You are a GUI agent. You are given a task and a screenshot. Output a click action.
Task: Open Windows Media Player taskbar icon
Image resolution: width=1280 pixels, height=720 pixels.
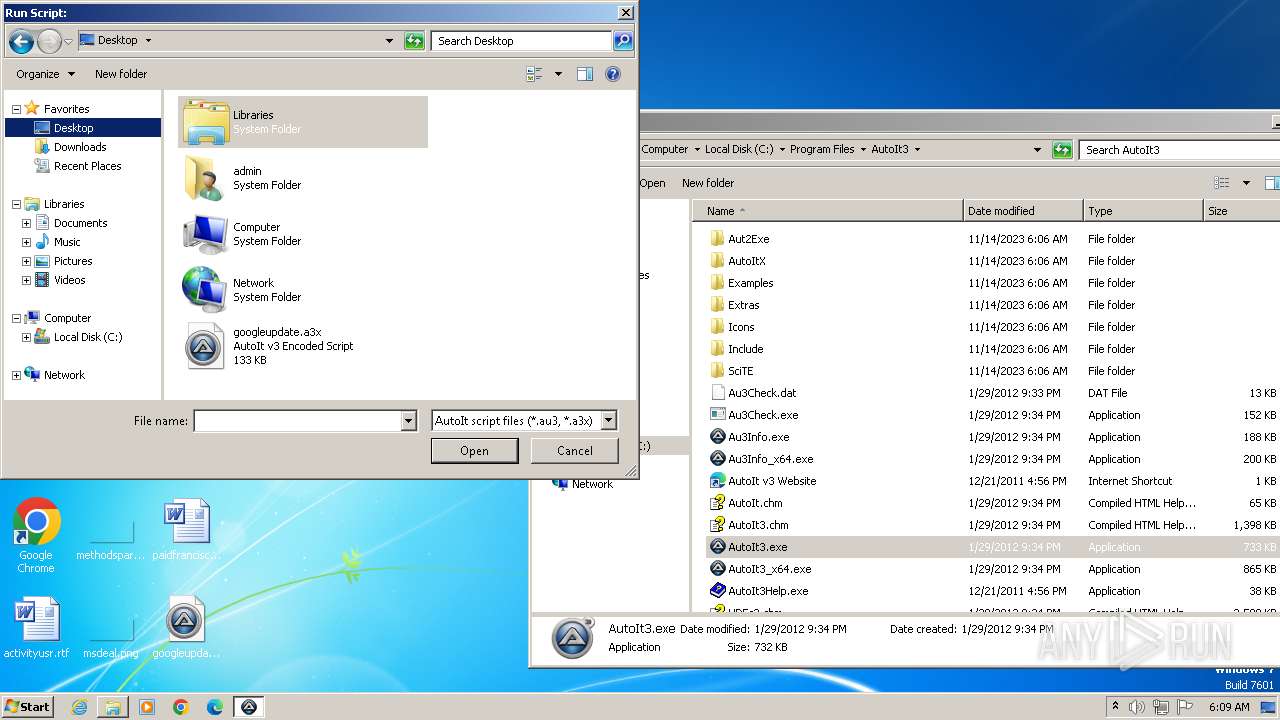(x=147, y=707)
